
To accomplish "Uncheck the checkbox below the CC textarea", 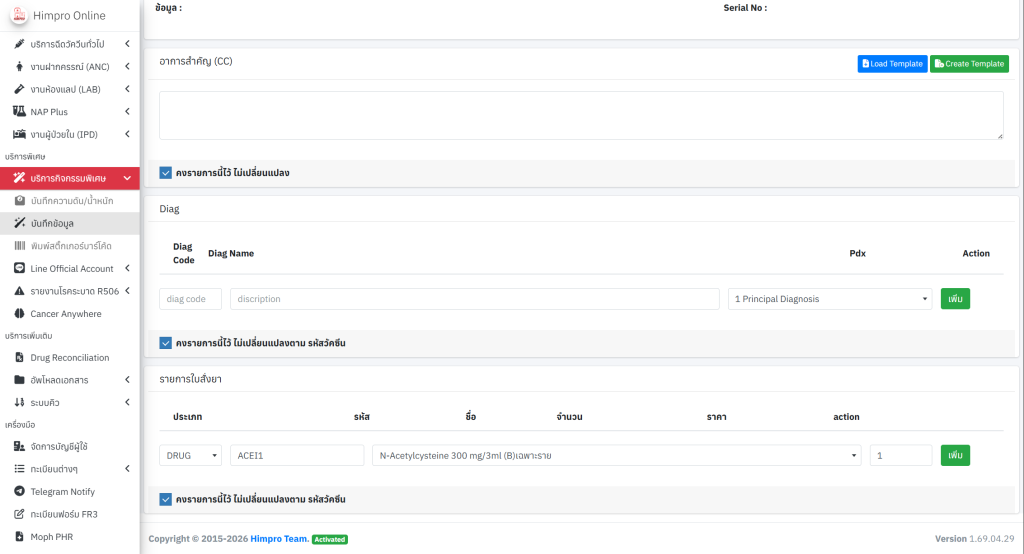I will click(x=166, y=173).
